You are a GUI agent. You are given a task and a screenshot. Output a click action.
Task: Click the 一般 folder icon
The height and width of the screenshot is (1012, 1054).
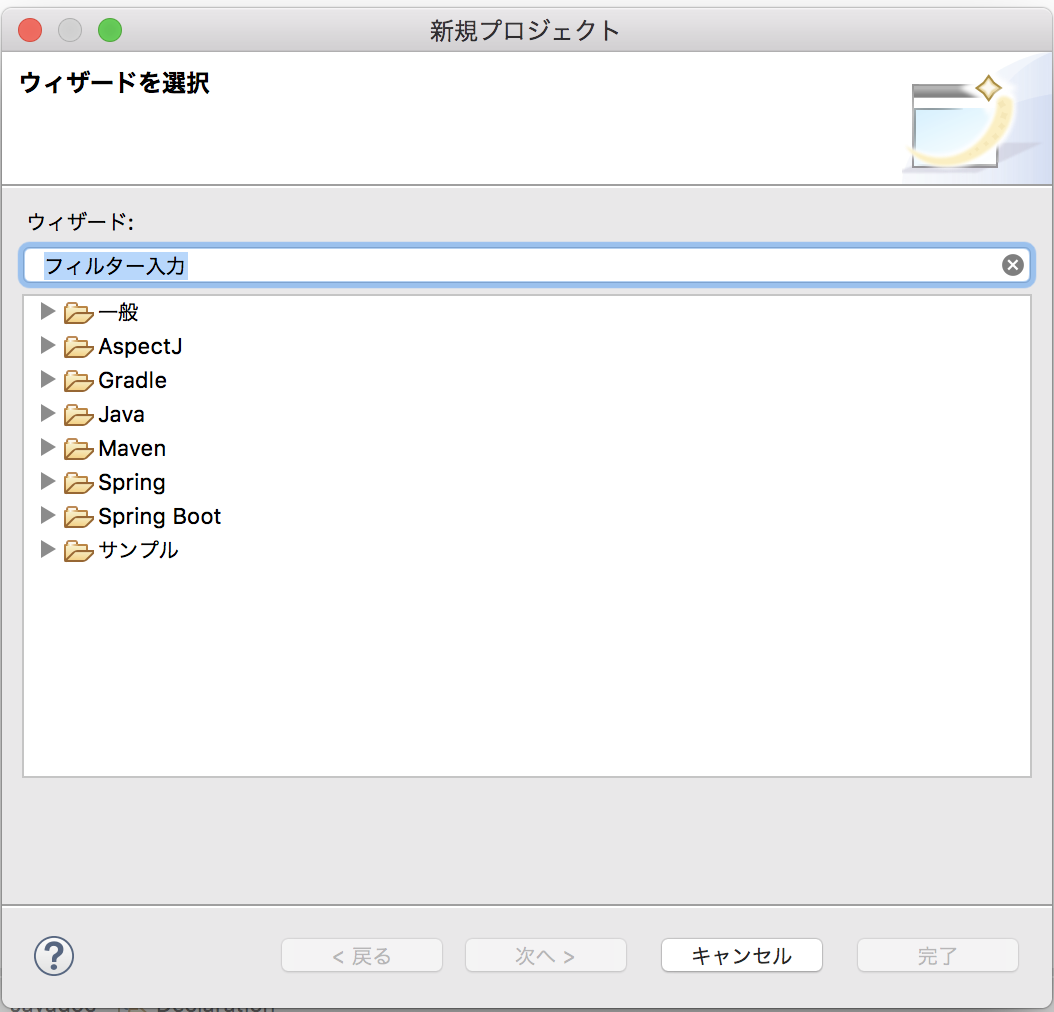click(79, 313)
